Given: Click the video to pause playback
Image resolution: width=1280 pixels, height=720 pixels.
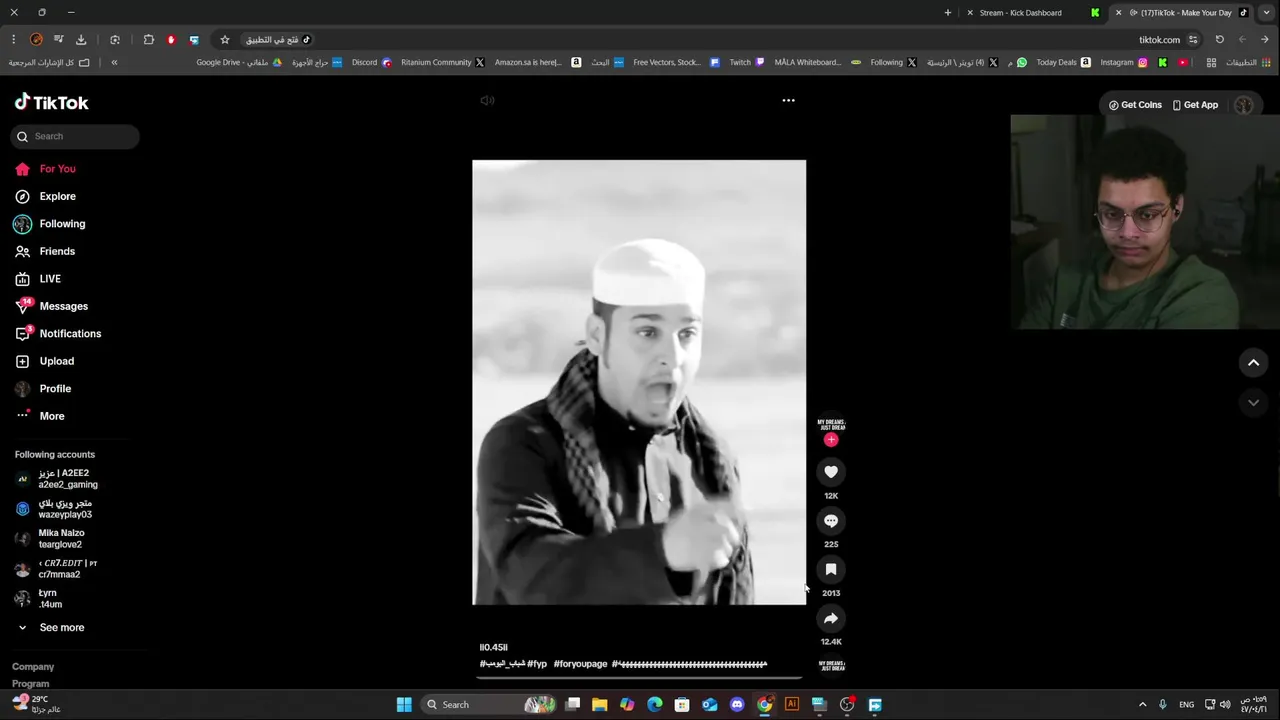Looking at the screenshot, I should (x=639, y=382).
